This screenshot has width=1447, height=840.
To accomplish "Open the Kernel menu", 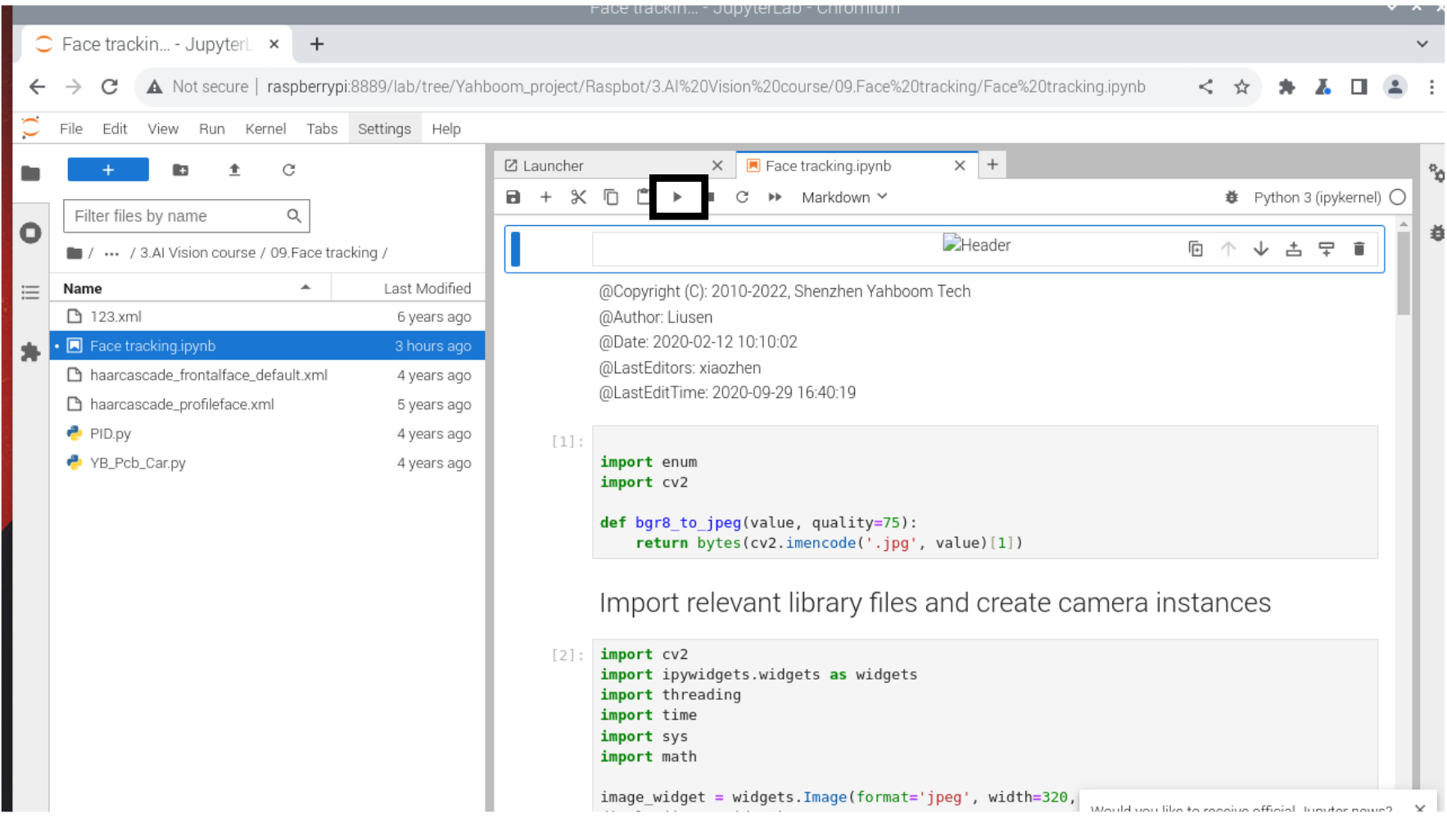I will click(265, 129).
